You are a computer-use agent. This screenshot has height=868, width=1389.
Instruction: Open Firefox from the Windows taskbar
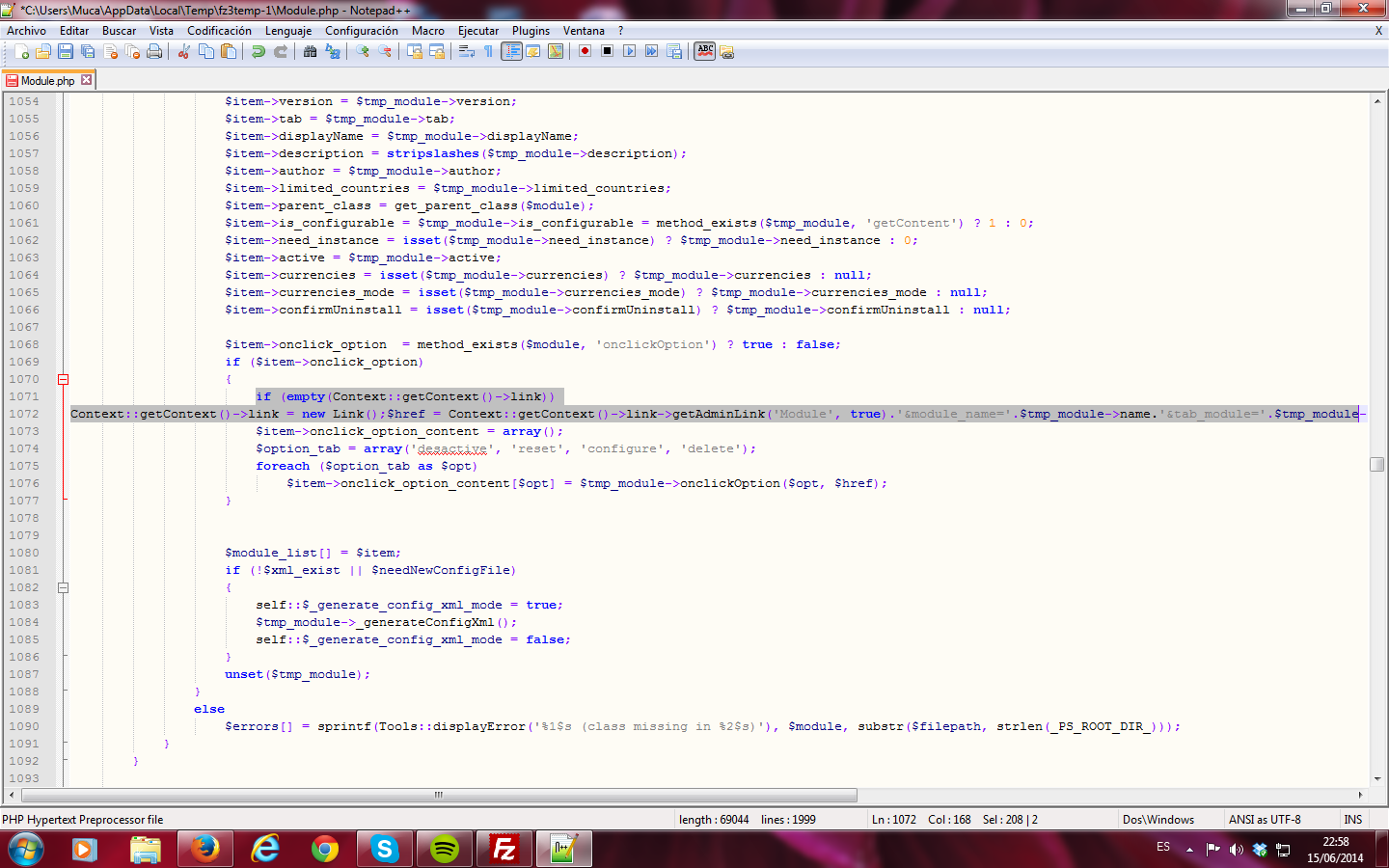click(x=204, y=849)
